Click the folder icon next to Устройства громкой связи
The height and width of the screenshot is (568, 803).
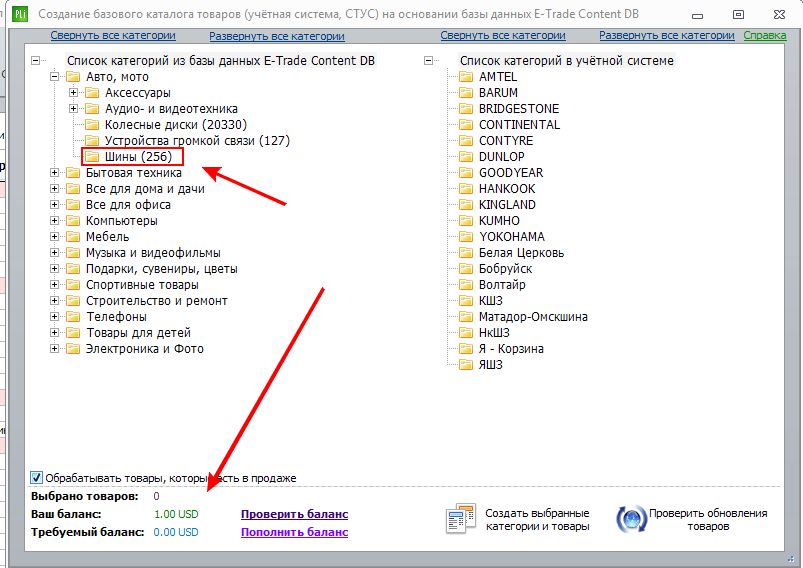92,140
